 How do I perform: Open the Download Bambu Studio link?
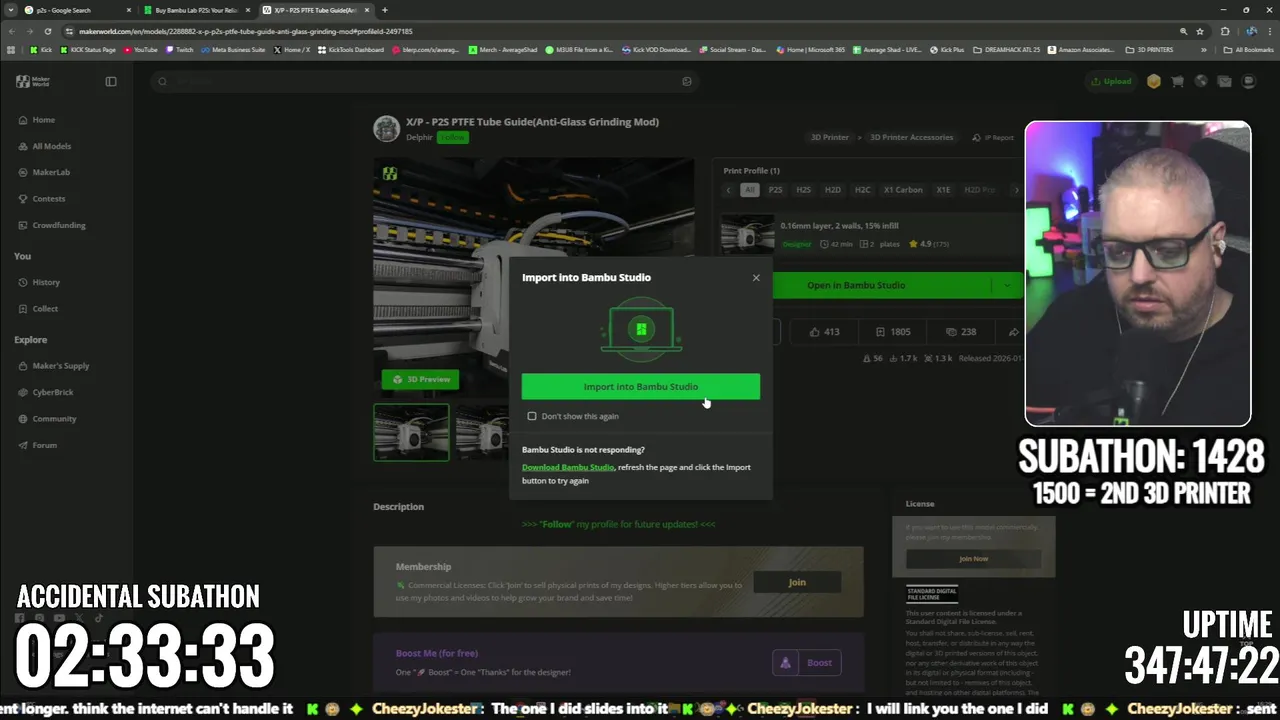click(568, 467)
